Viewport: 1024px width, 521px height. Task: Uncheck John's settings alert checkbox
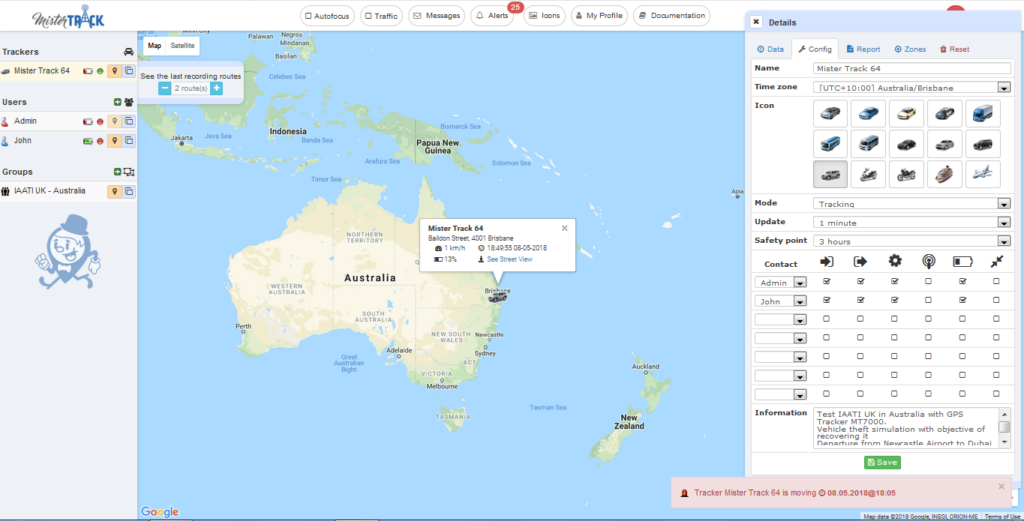[894, 300]
